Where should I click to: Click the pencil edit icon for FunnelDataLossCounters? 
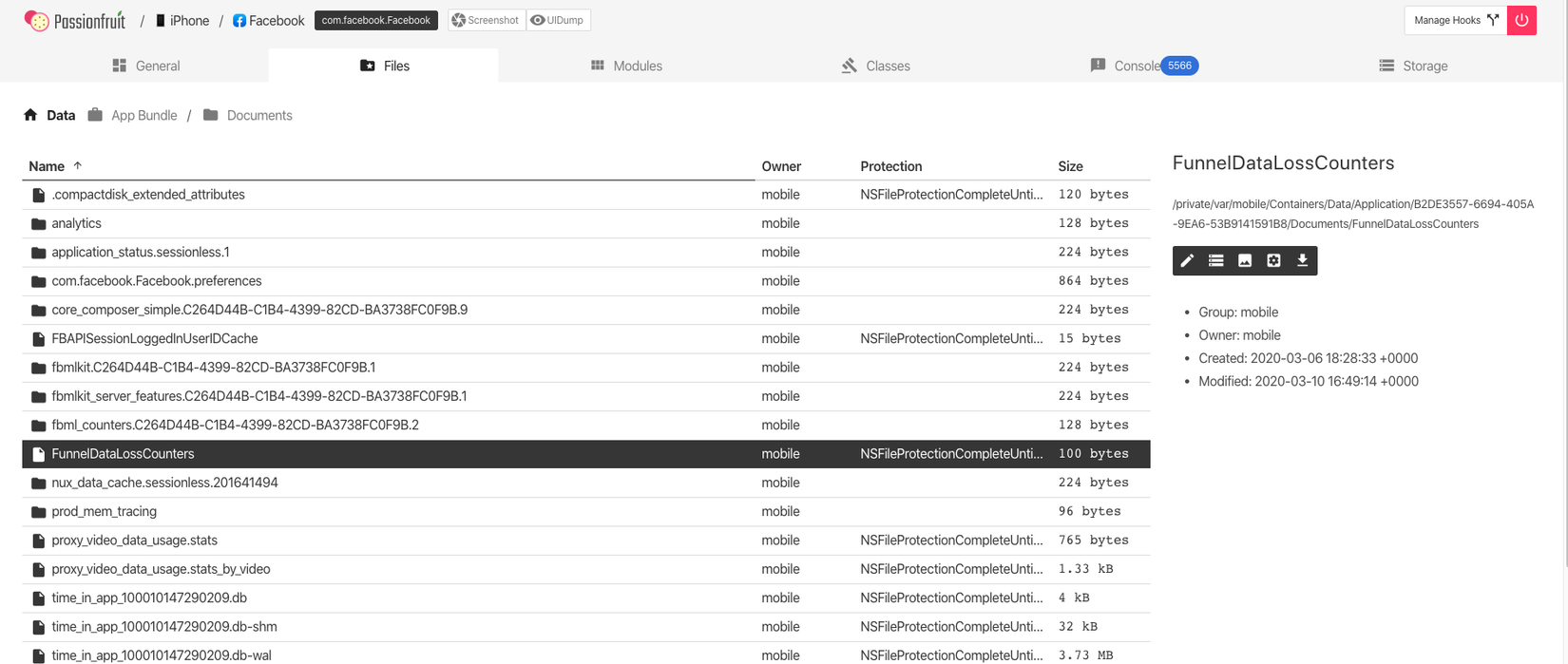tap(1187, 261)
